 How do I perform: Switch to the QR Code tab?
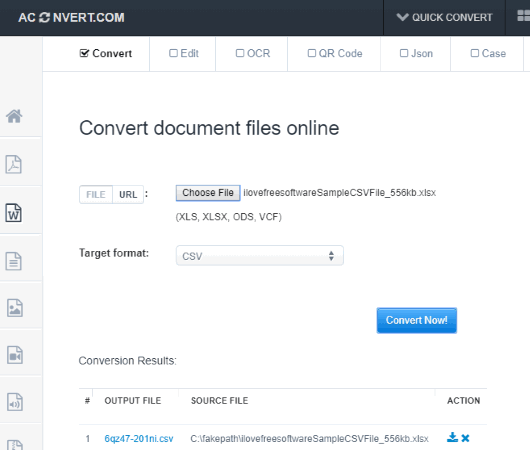(x=335, y=53)
